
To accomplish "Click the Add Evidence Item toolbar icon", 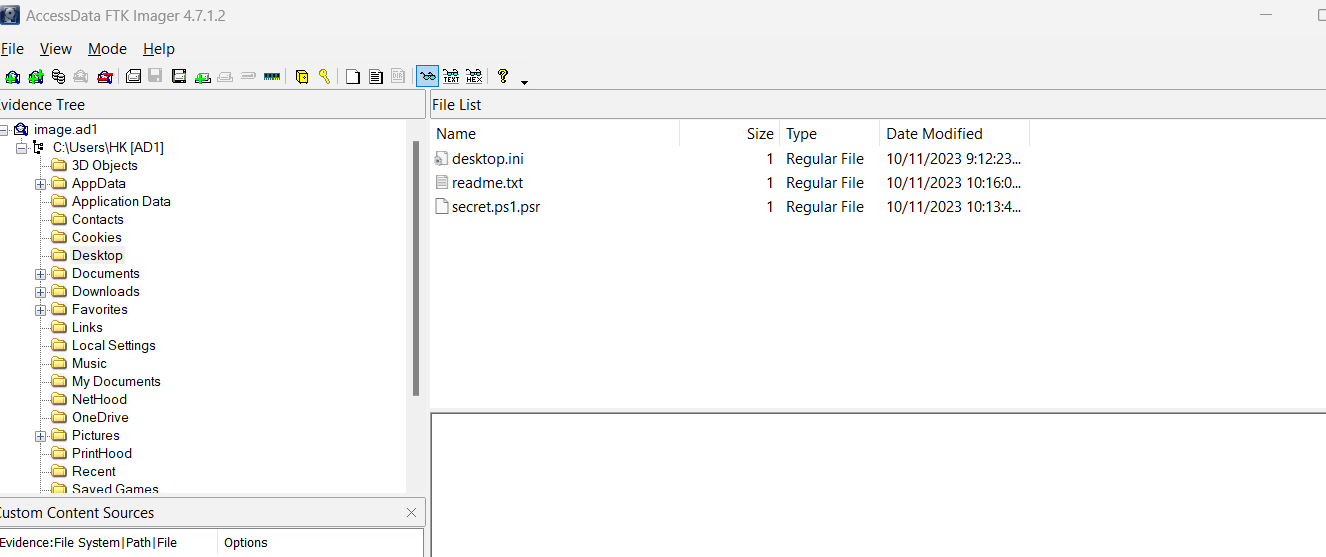I will (x=12, y=76).
